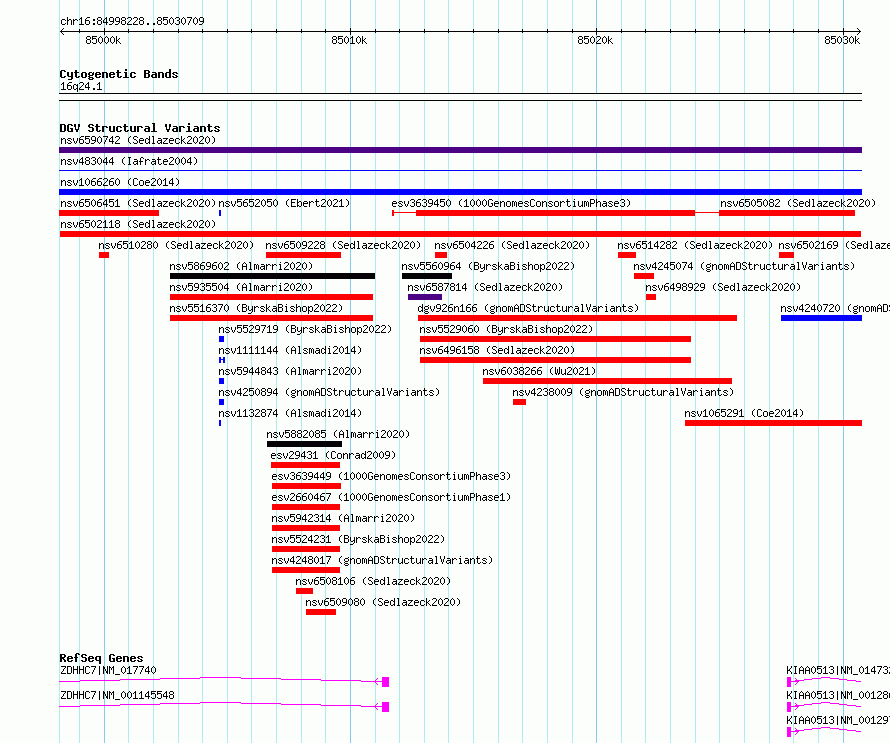Image resolution: width=890 pixels, height=743 pixels.
Task: Click the Cytogenetic Bands track title
Action: coord(119,74)
